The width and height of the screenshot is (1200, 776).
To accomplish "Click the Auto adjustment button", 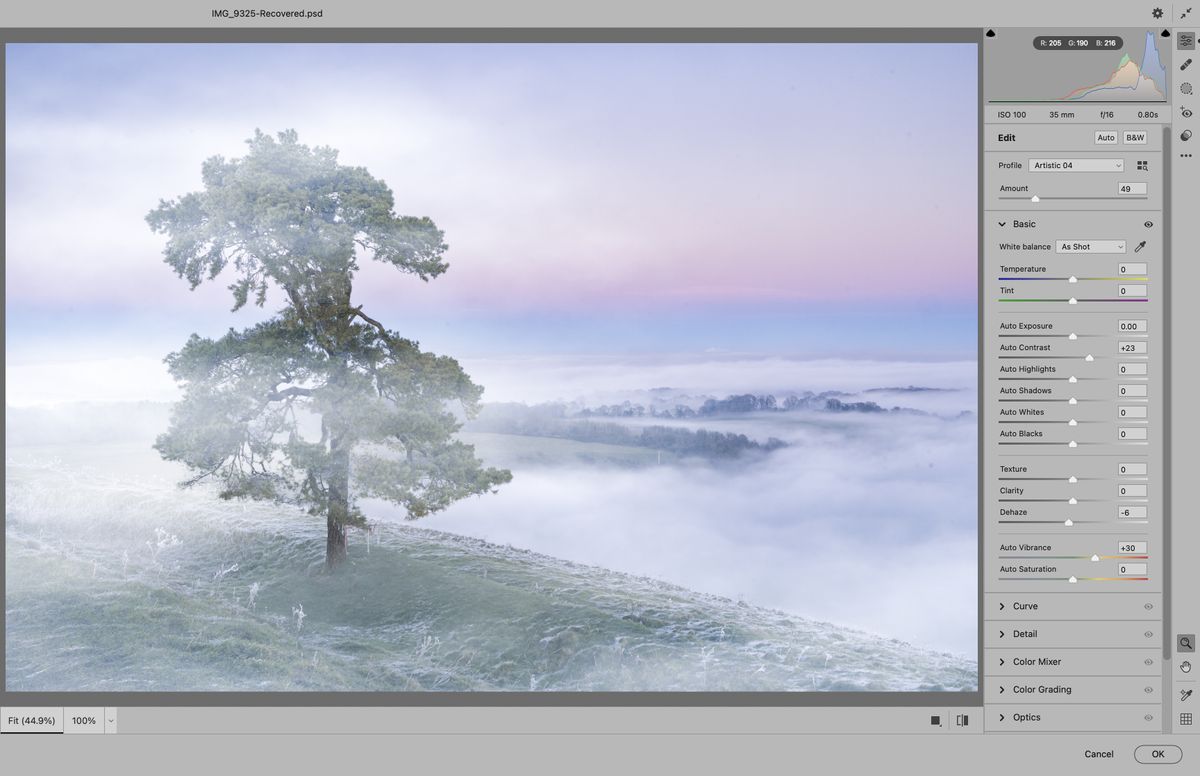I will point(1106,137).
